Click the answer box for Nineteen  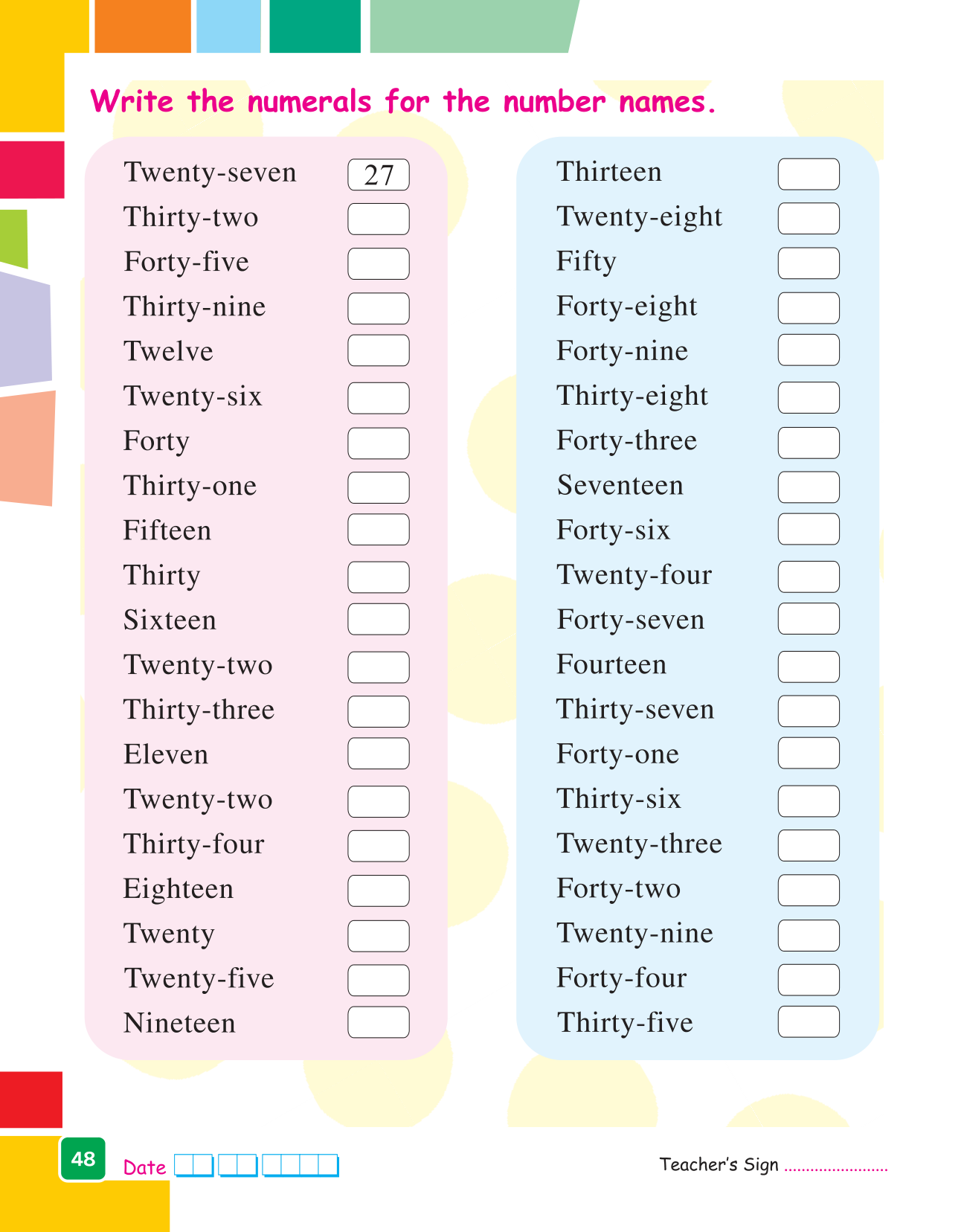[x=378, y=1022]
